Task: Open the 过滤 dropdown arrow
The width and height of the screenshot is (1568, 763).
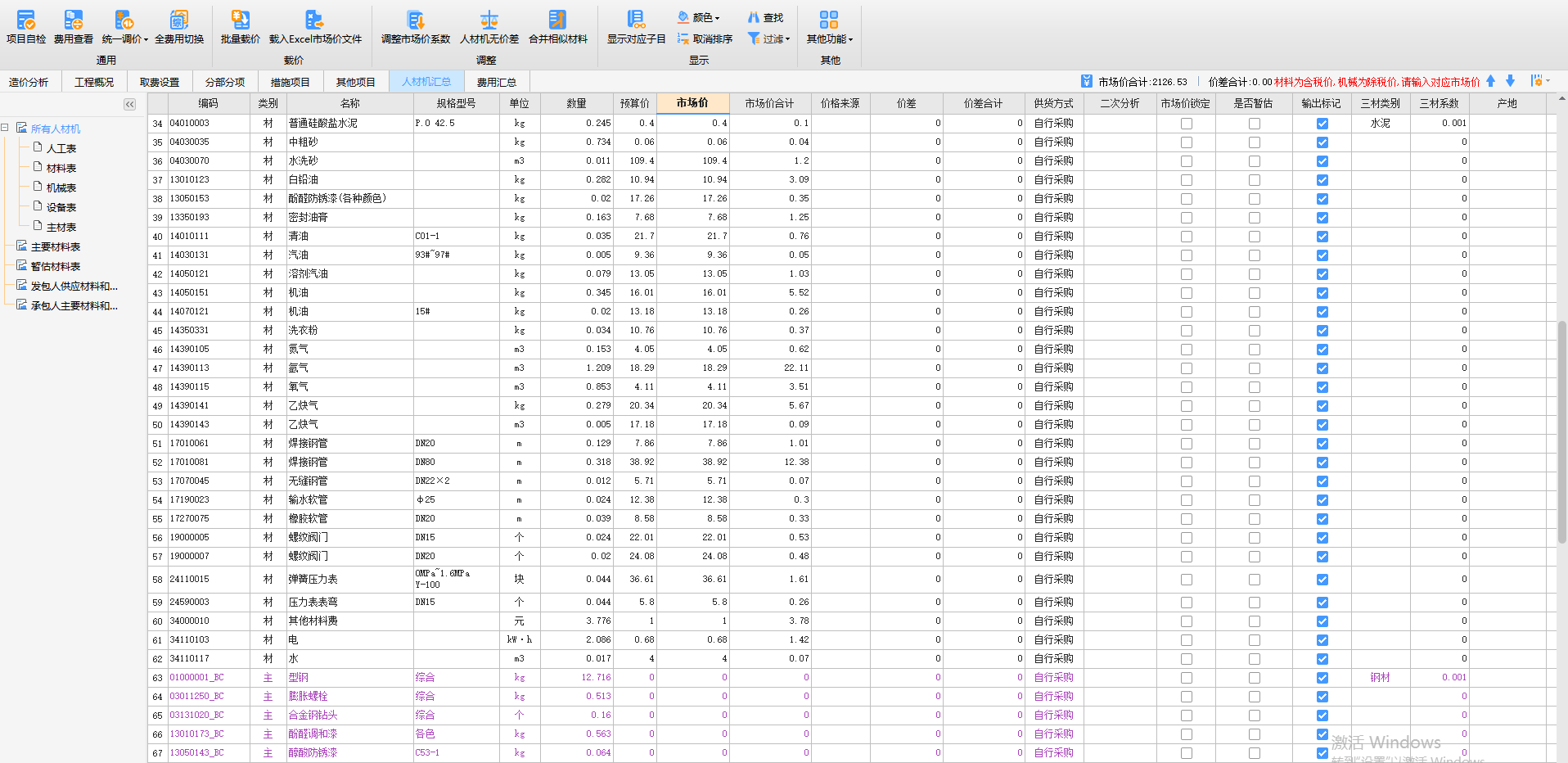Action: (787, 39)
